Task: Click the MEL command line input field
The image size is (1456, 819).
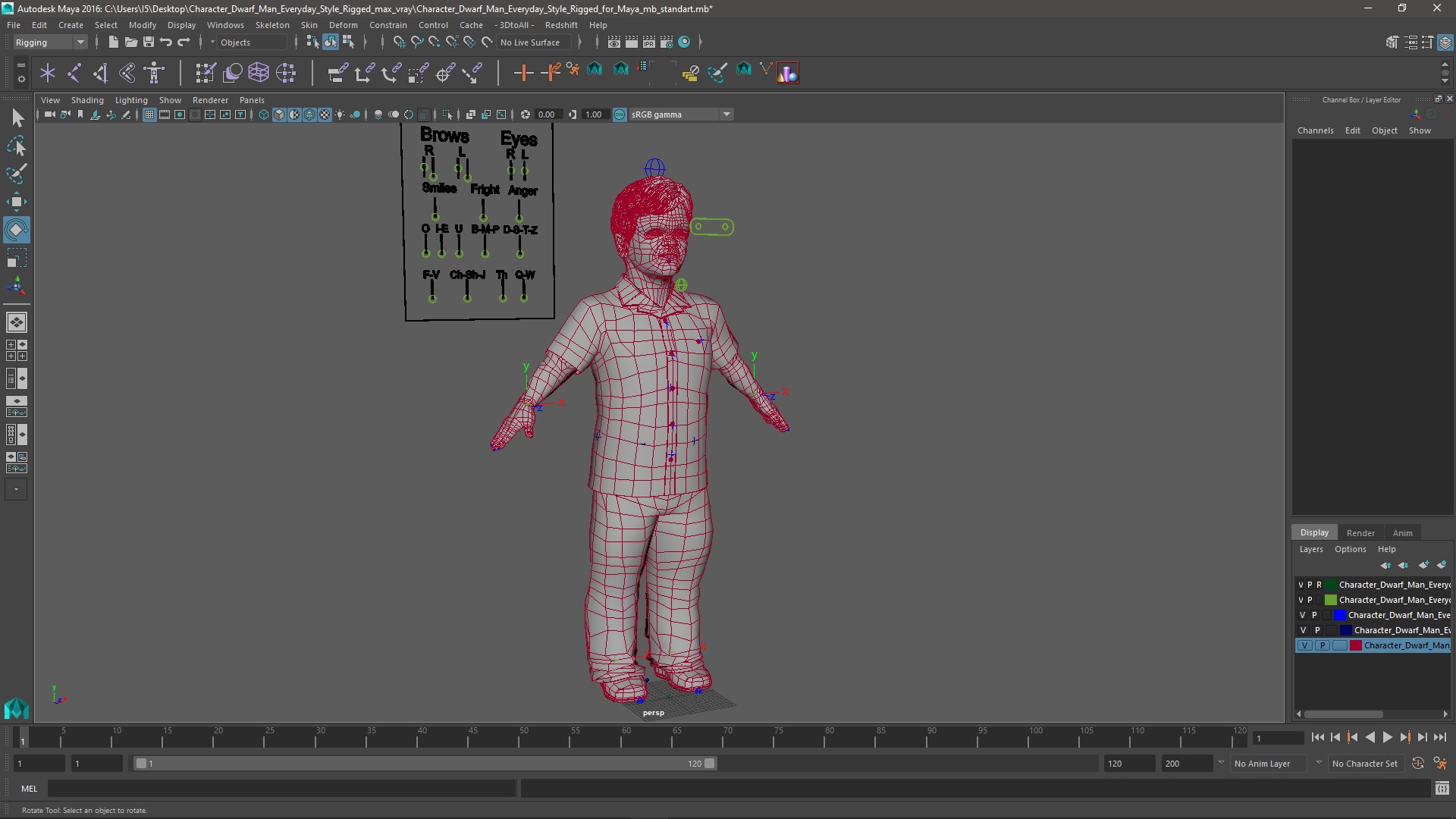Action: tap(281, 789)
